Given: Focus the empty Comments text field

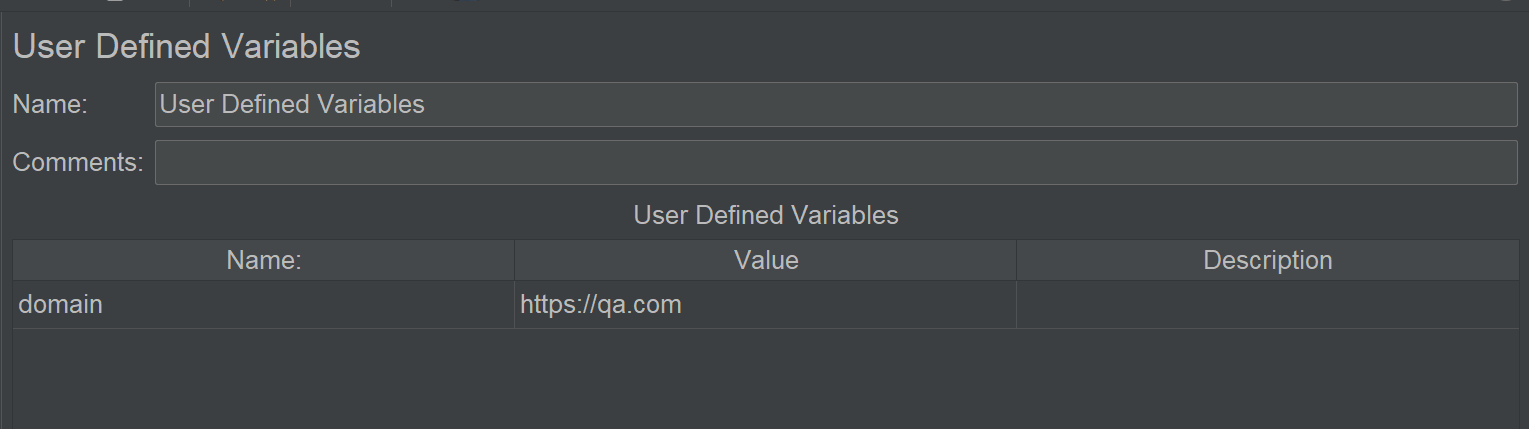Looking at the screenshot, I should tap(836, 162).
